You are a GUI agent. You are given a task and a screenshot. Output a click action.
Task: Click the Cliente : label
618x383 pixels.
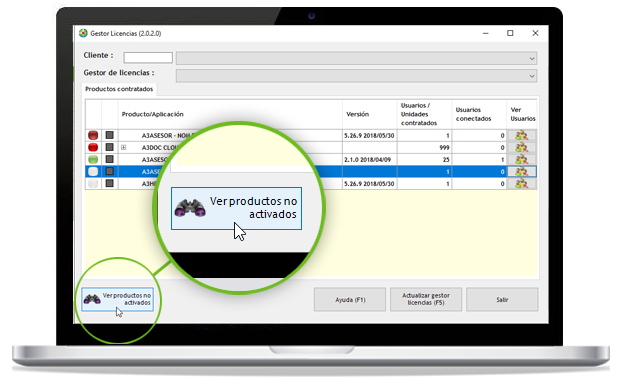point(98,55)
